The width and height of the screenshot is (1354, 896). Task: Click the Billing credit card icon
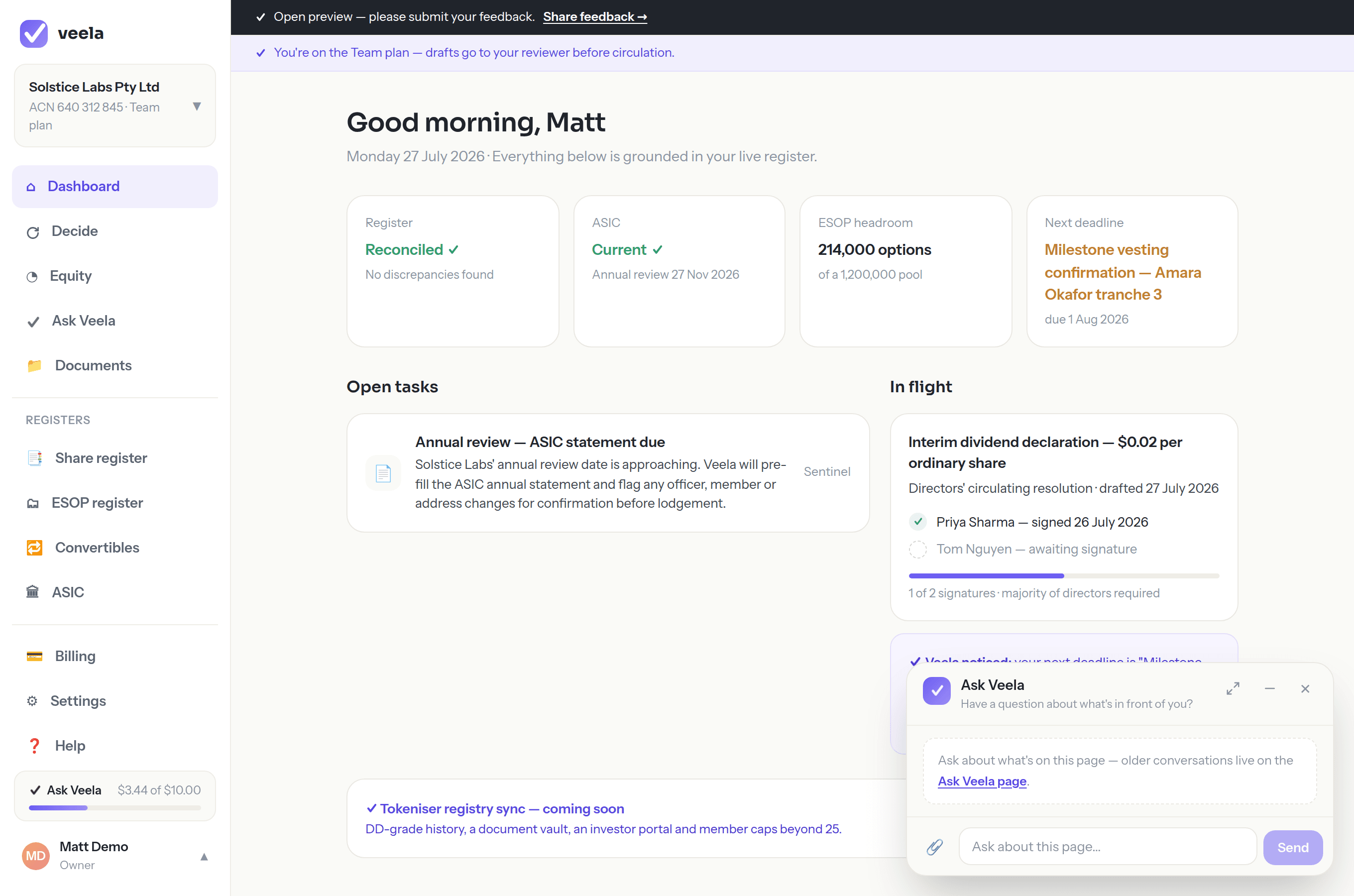34,656
